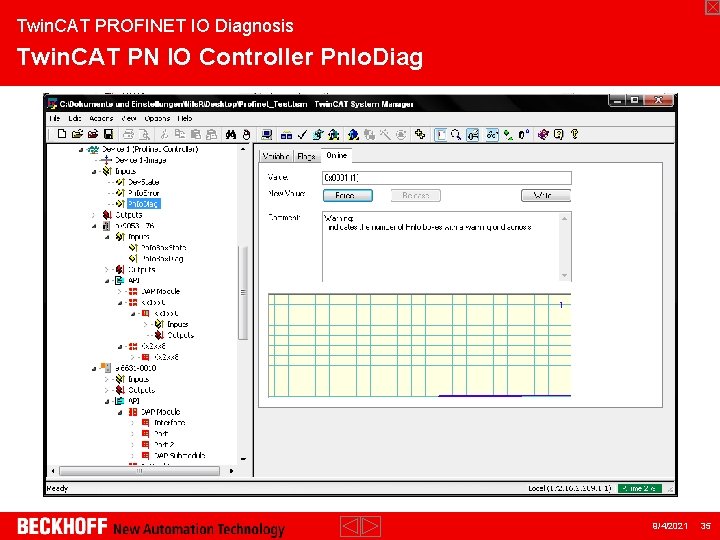Select the DevState tree item

coord(143,182)
